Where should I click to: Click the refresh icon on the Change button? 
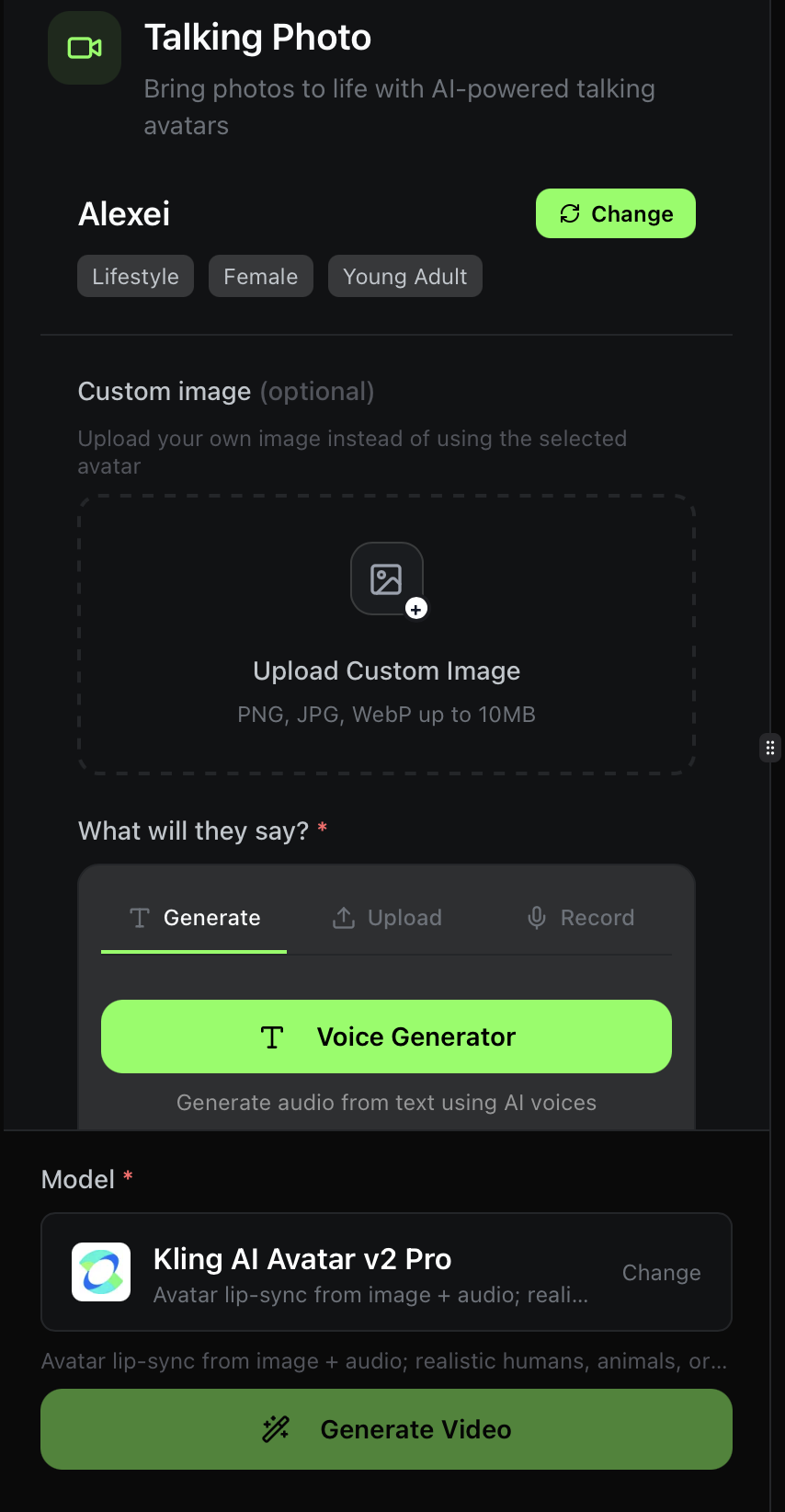point(570,213)
